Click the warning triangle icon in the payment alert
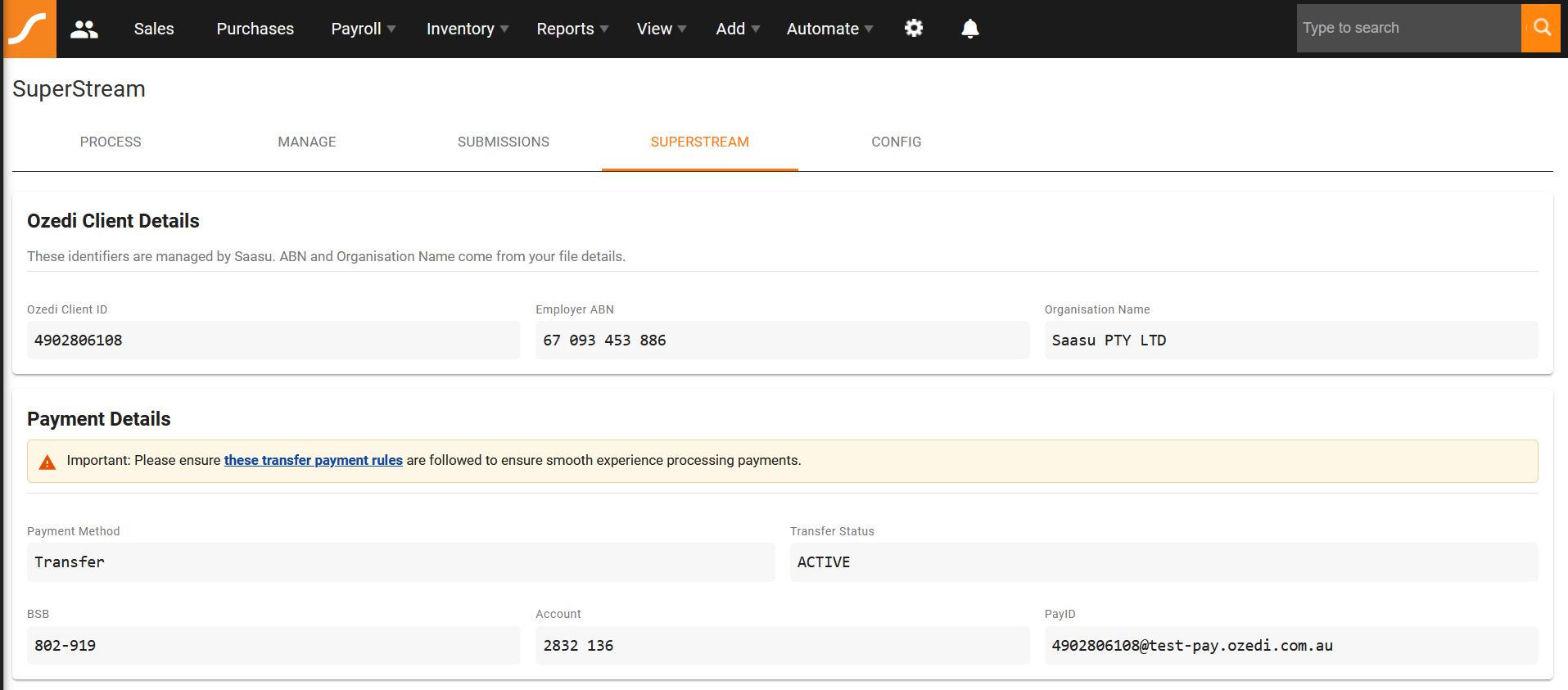Screen dimensions: 1568x690 [47, 462]
